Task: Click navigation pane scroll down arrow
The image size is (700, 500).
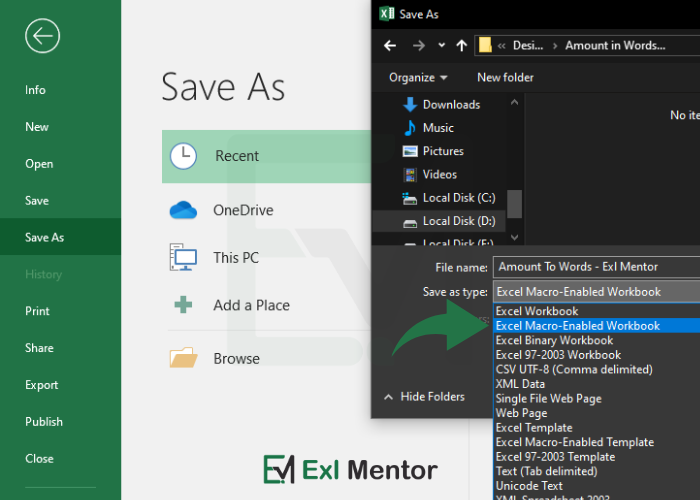Action: pyautogui.click(x=514, y=238)
